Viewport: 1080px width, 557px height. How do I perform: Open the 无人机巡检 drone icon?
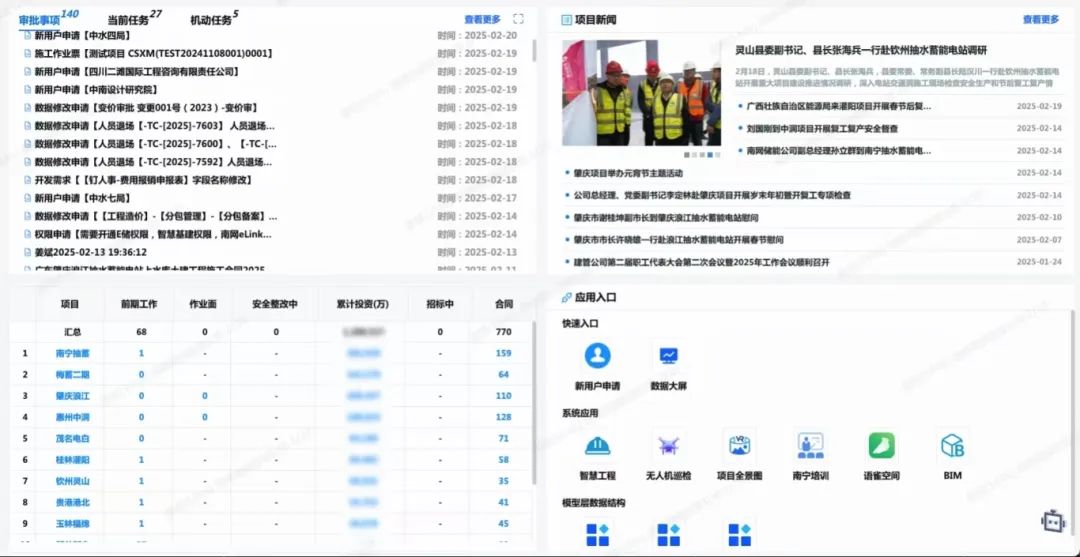668,446
